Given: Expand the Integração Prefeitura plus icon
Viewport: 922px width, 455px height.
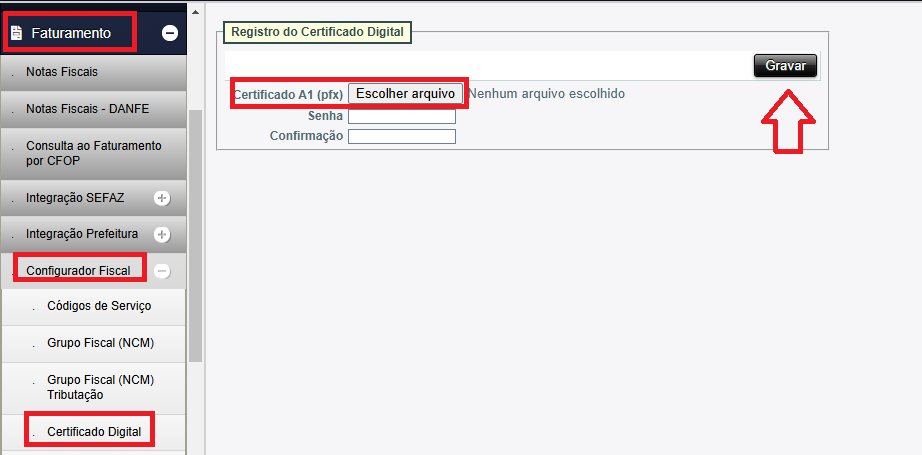Looking at the screenshot, I should pyautogui.click(x=162, y=234).
